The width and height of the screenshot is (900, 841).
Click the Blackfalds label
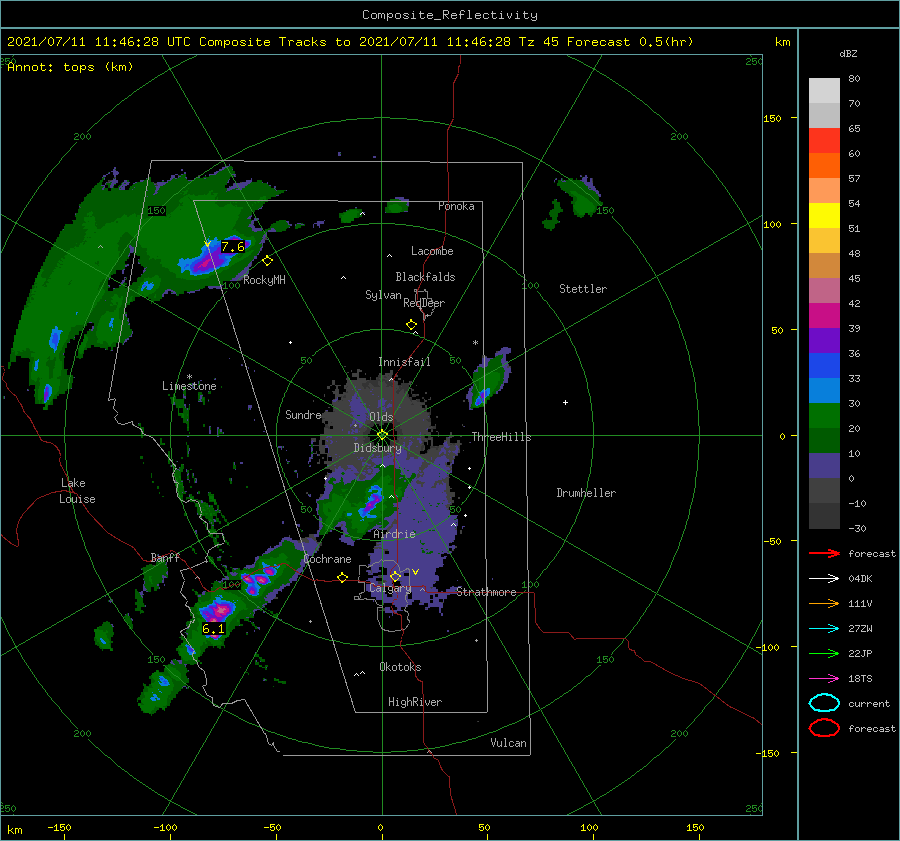click(x=425, y=277)
